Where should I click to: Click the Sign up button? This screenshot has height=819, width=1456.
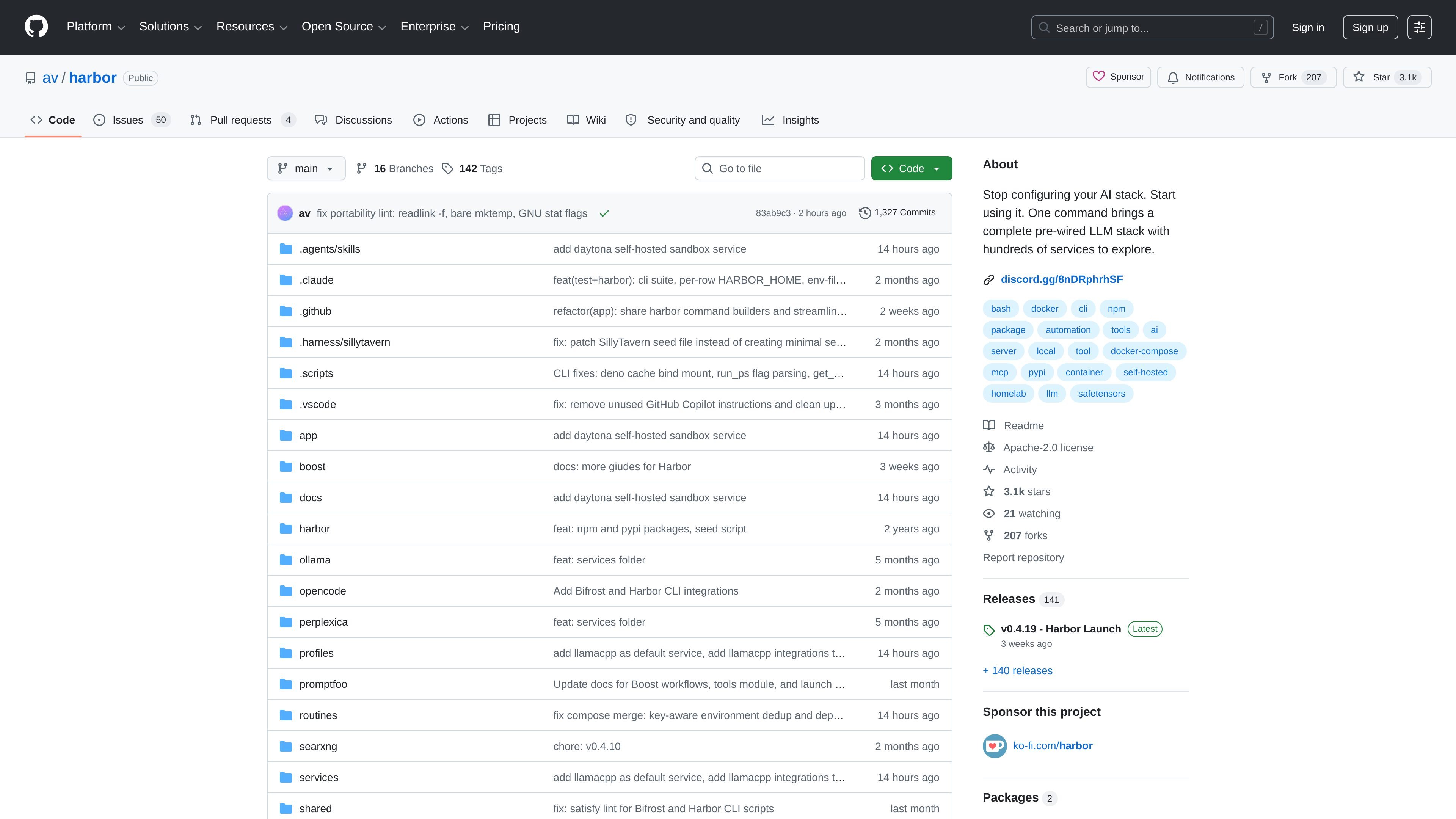pos(1370,27)
